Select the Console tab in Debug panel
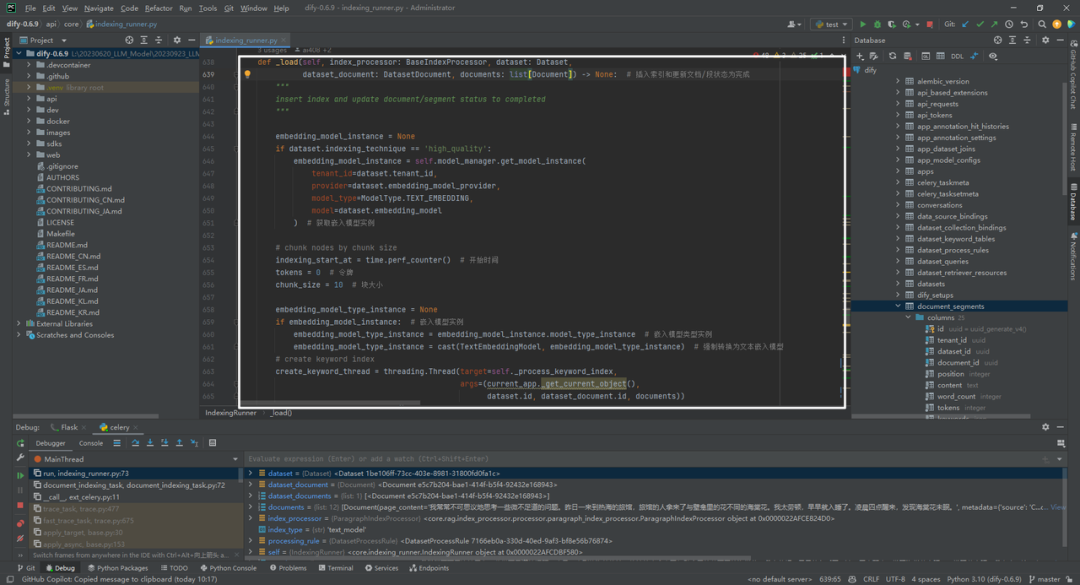 (x=91, y=443)
